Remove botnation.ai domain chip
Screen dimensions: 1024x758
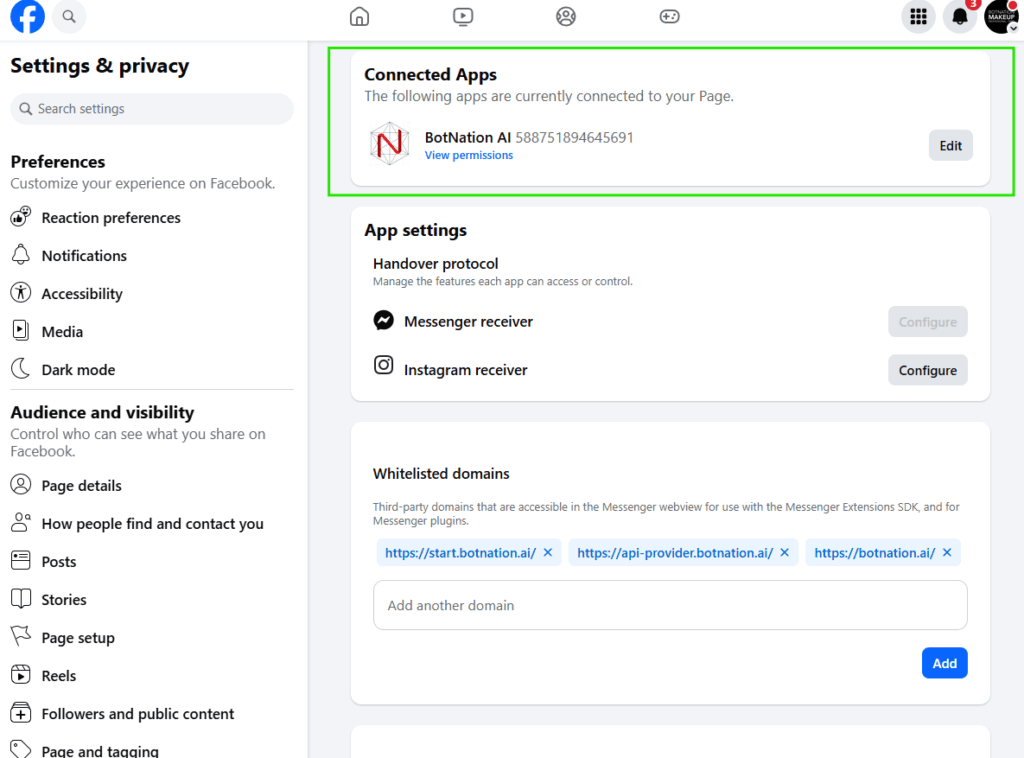coord(947,553)
